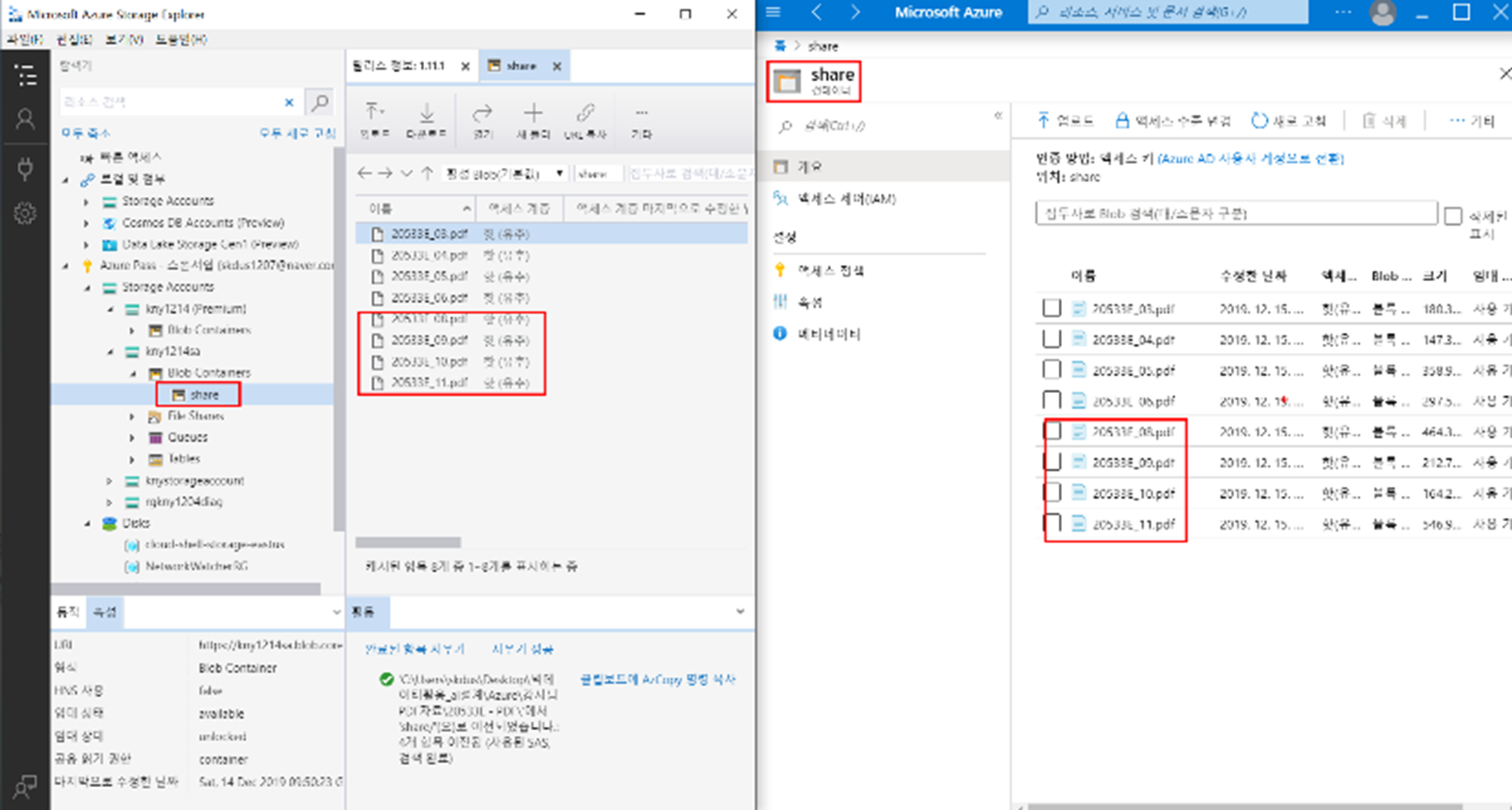Screen dimensions: 1512x810
Task: Open the View menu in Storage Explorer
Action: [123, 39]
